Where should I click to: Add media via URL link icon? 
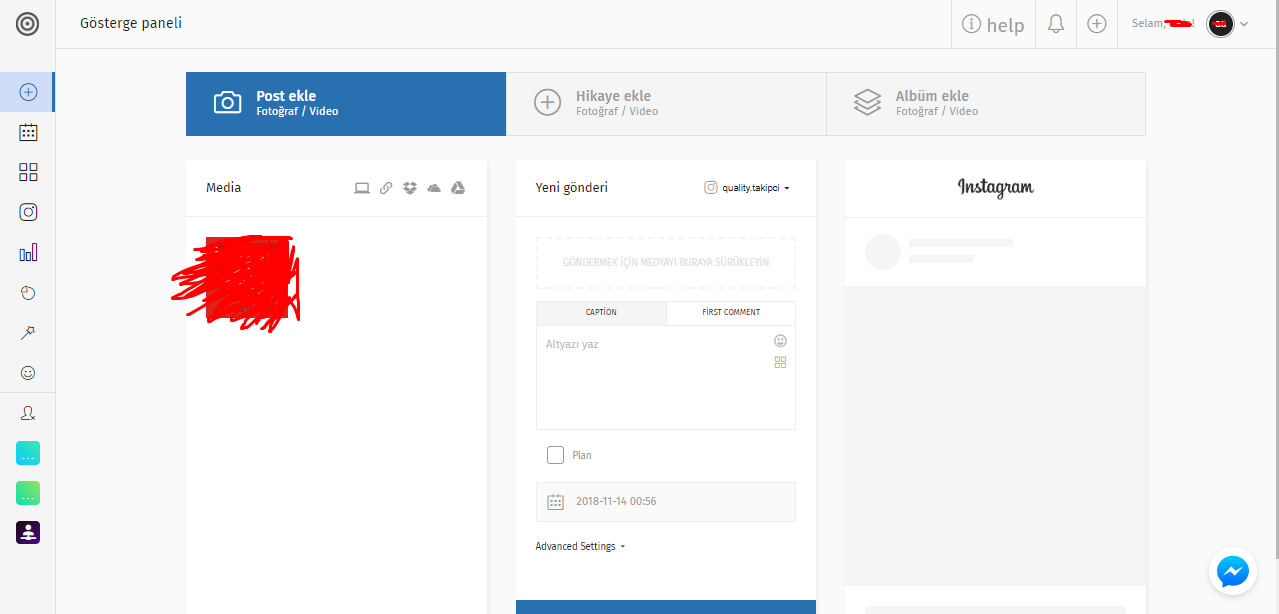[386, 188]
